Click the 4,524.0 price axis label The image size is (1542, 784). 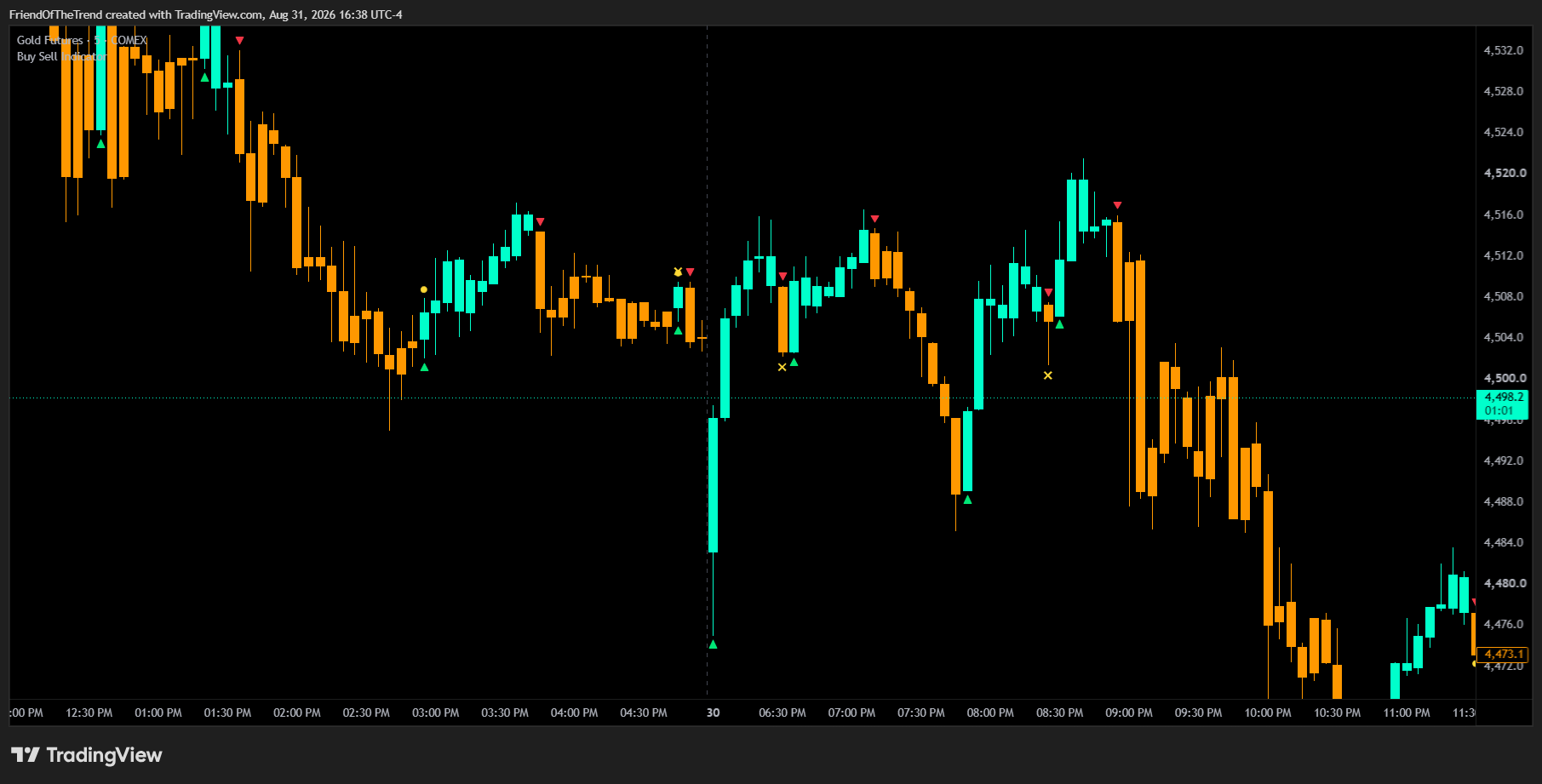pos(1504,132)
